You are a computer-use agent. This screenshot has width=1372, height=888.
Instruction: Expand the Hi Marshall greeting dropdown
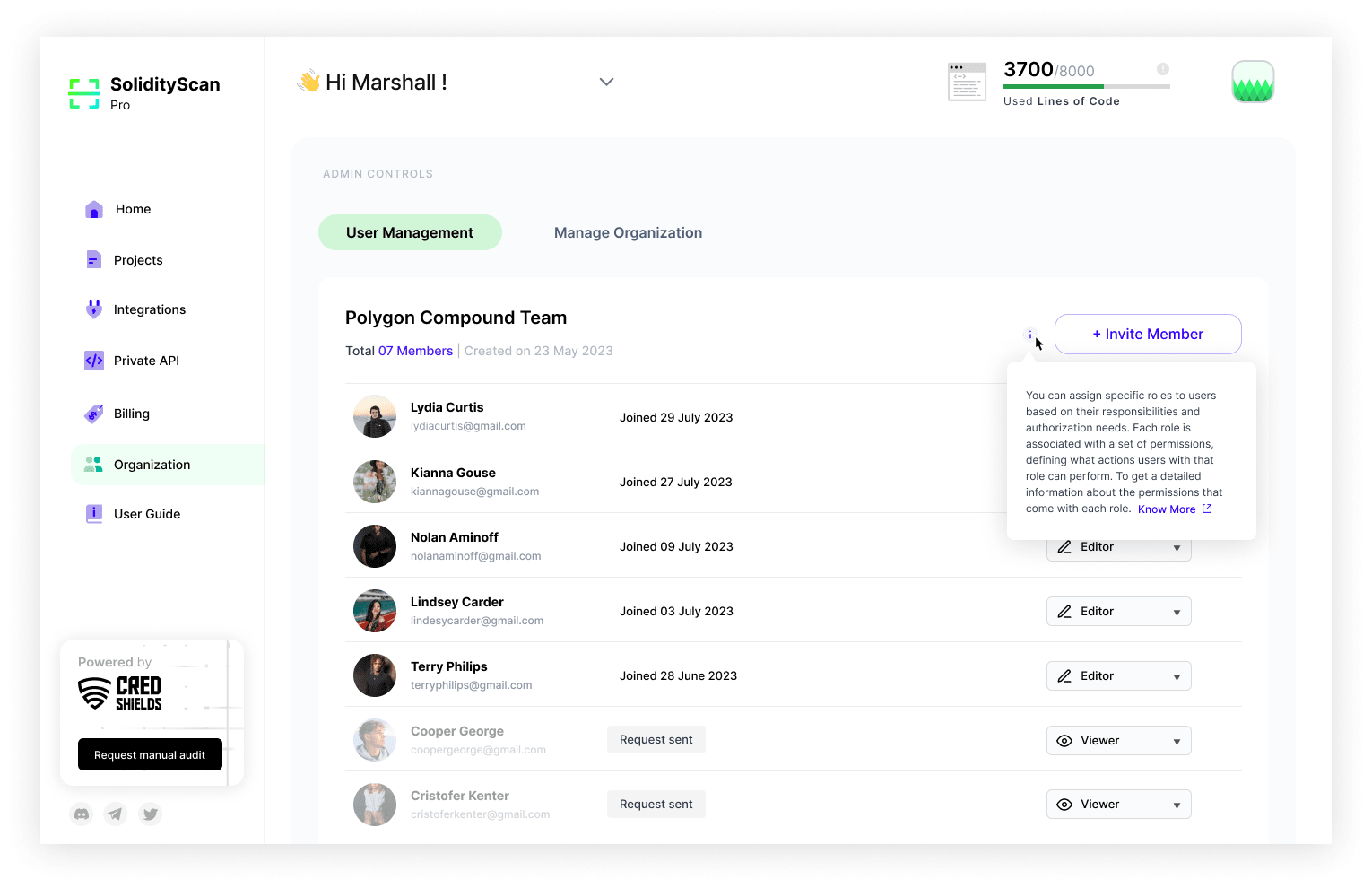click(606, 82)
